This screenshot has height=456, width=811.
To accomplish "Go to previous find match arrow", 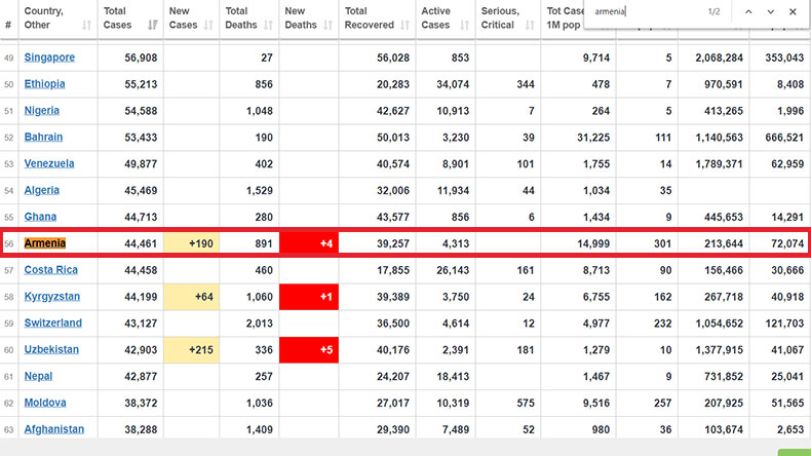I will click(748, 11).
